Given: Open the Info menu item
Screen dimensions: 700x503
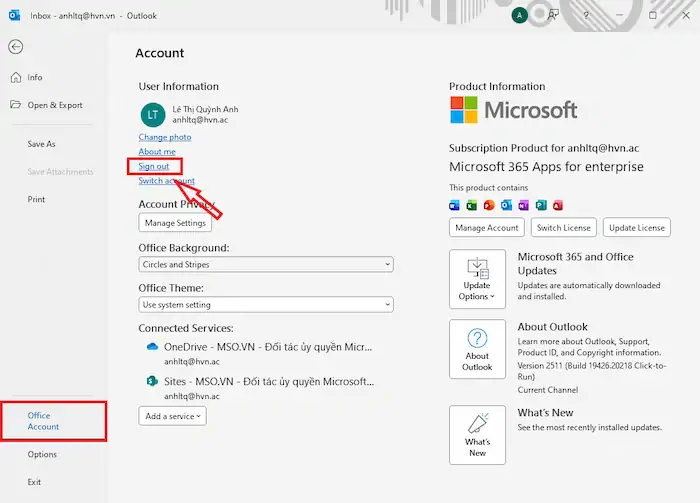Looking at the screenshot, I should (x=35, y=77).
